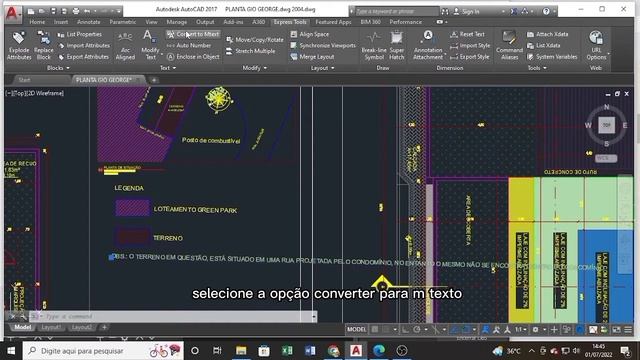Open Excel from the taskbar
The height and width of the screenshot is (360, 640).
pos(287,351)
